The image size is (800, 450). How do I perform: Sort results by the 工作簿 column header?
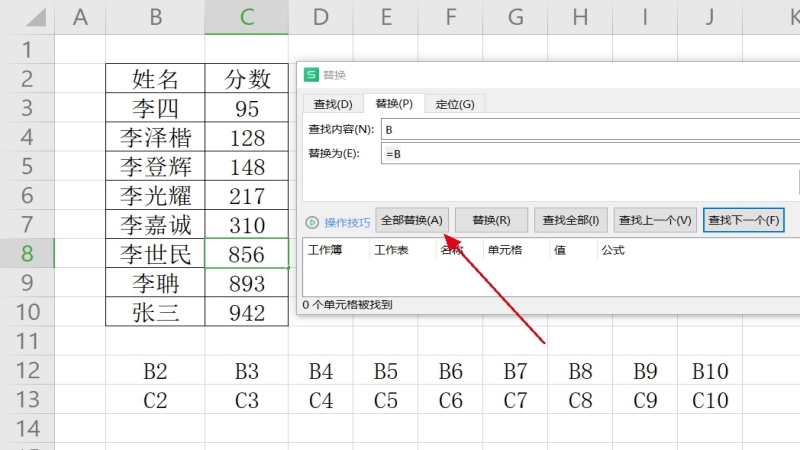326,250
